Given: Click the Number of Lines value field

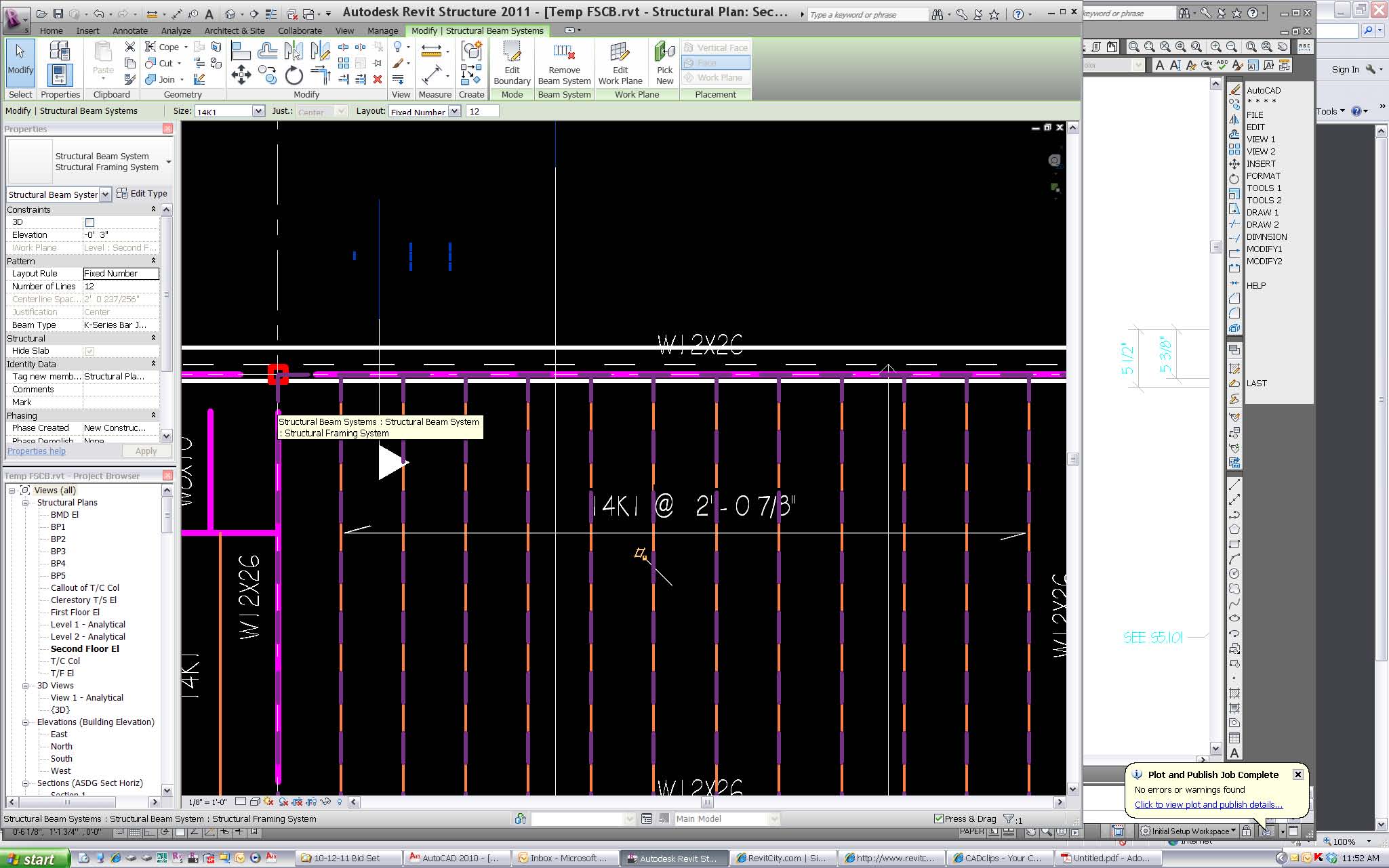Looking at the screenshot, I should [121, 287].
